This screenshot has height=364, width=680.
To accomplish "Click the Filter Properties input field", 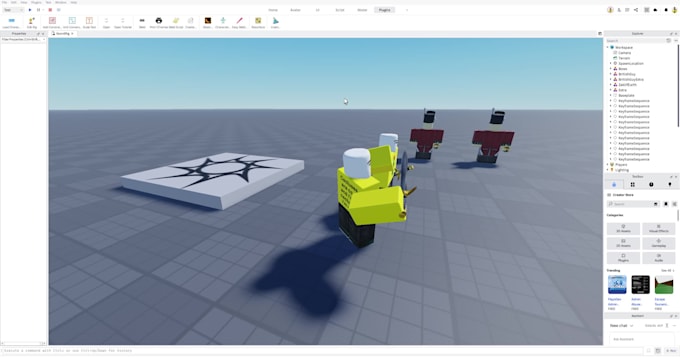I will tap(23, 39).
